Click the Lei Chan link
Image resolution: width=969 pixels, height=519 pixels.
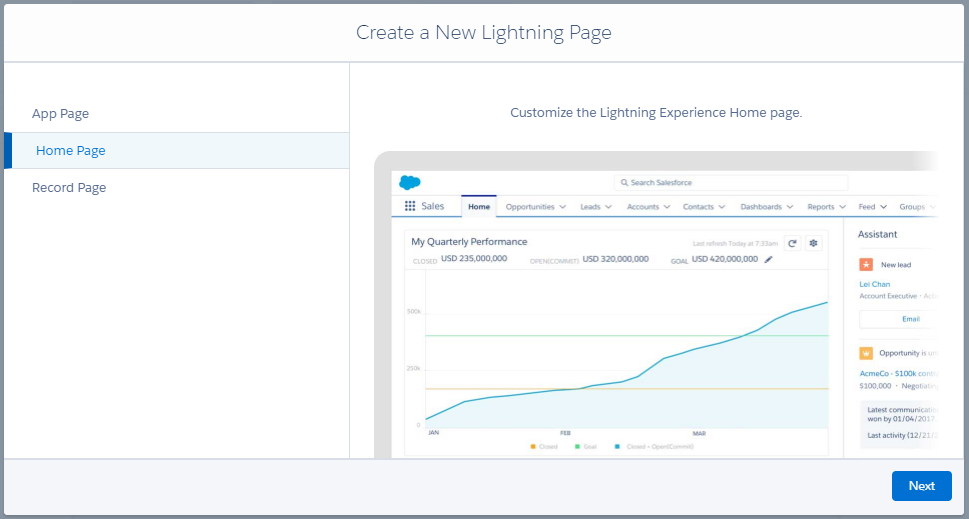[x=875, y=285]
